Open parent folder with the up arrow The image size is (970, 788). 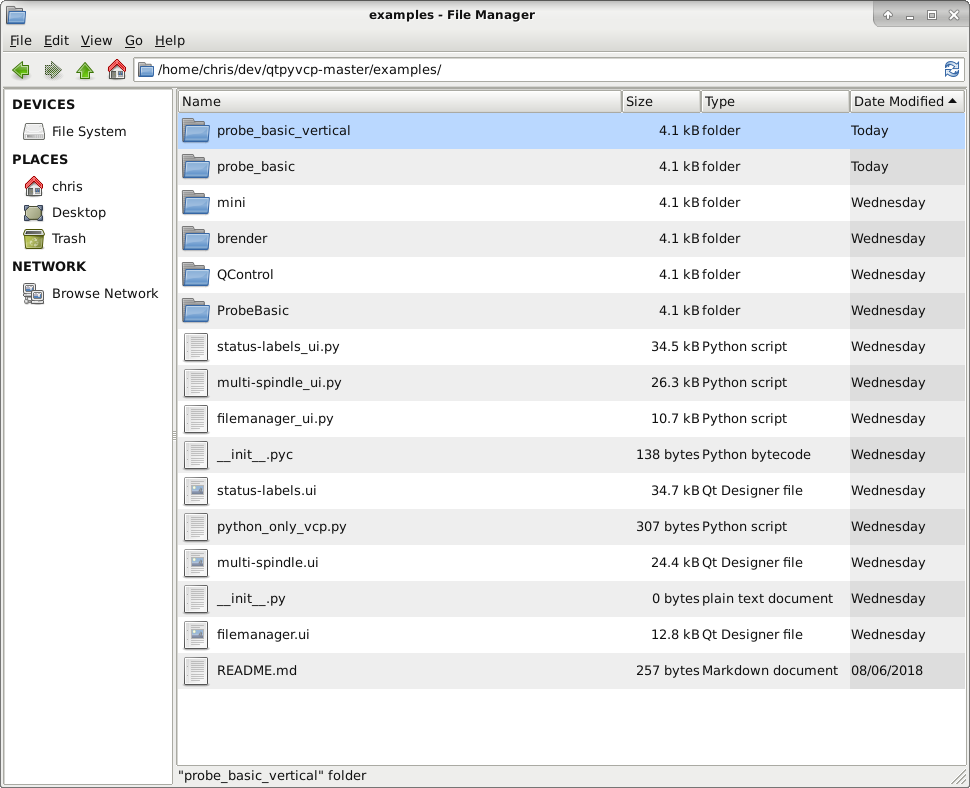pos(85,70)
